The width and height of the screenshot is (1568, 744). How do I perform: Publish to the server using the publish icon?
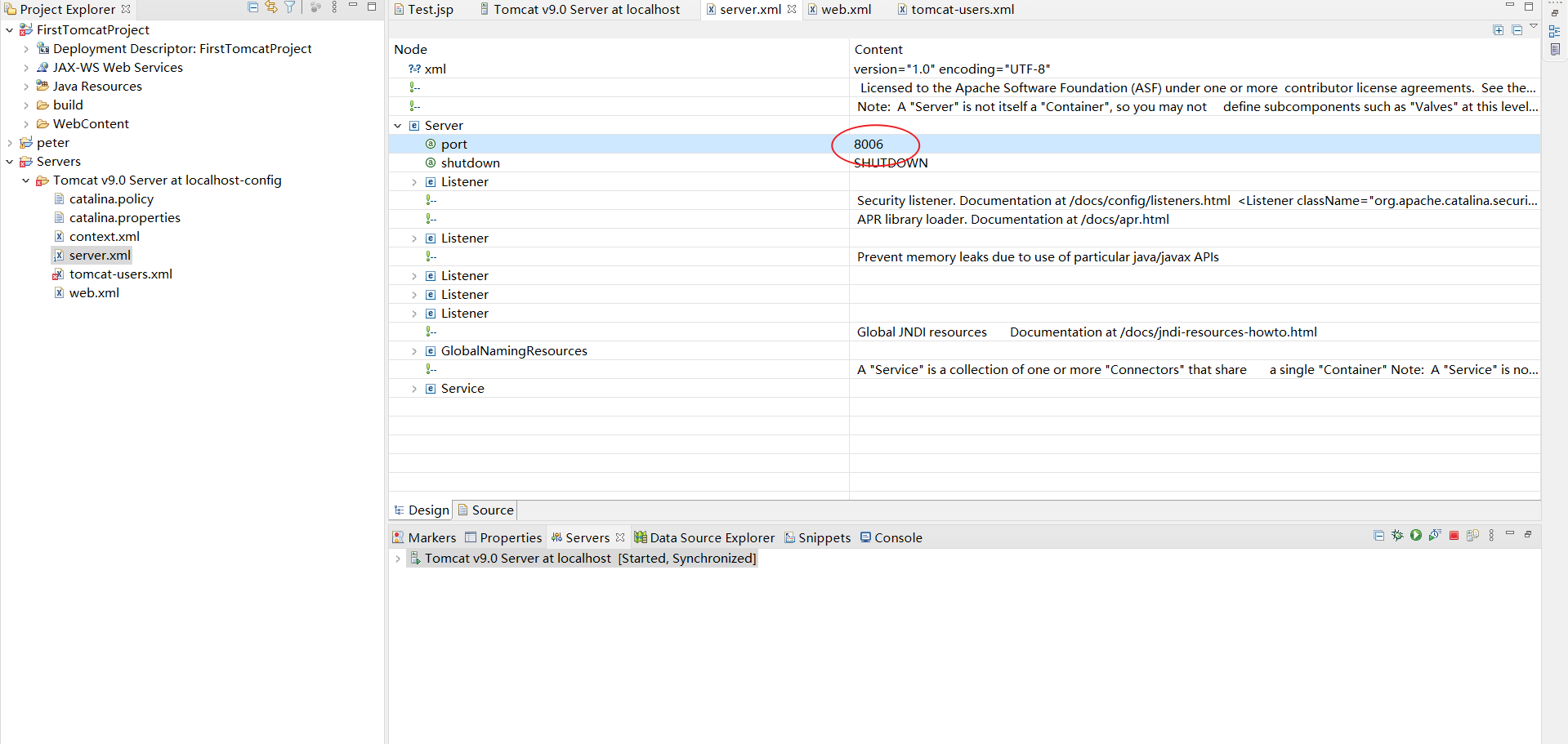coord(1473,535)
